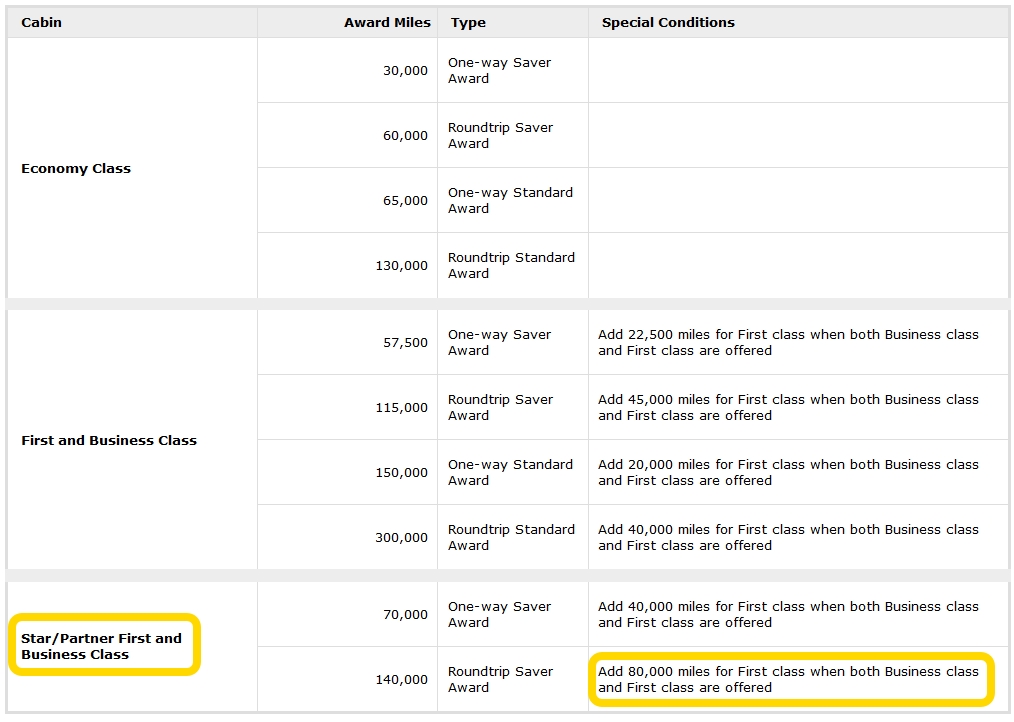Select the 70,000 award miles value
The width and height of the screenshot is (1014, 722).
[405, 615]
